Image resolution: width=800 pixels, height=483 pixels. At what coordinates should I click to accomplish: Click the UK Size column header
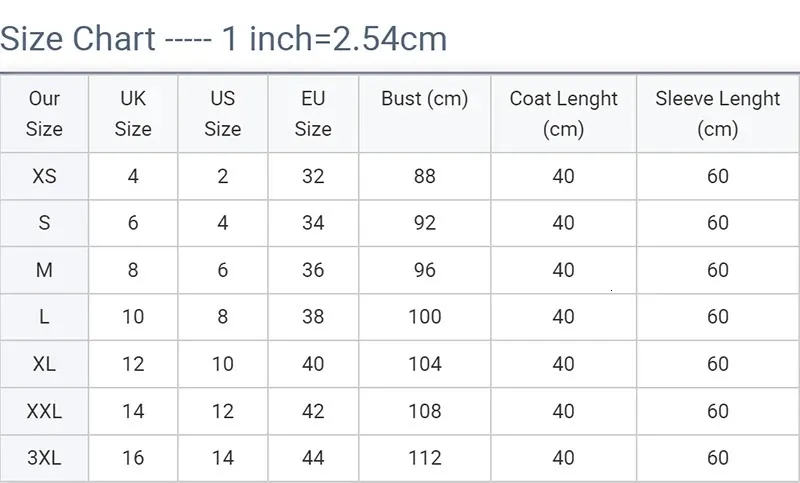pos(133,113)
